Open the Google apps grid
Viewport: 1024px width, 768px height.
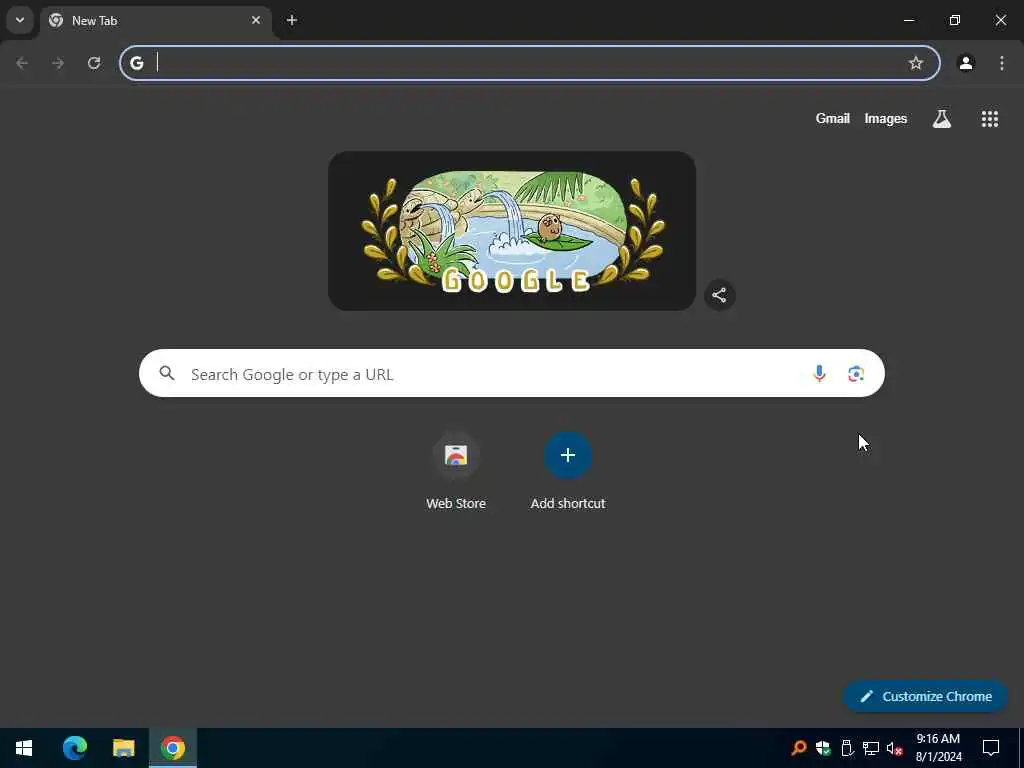pos(989,118)
